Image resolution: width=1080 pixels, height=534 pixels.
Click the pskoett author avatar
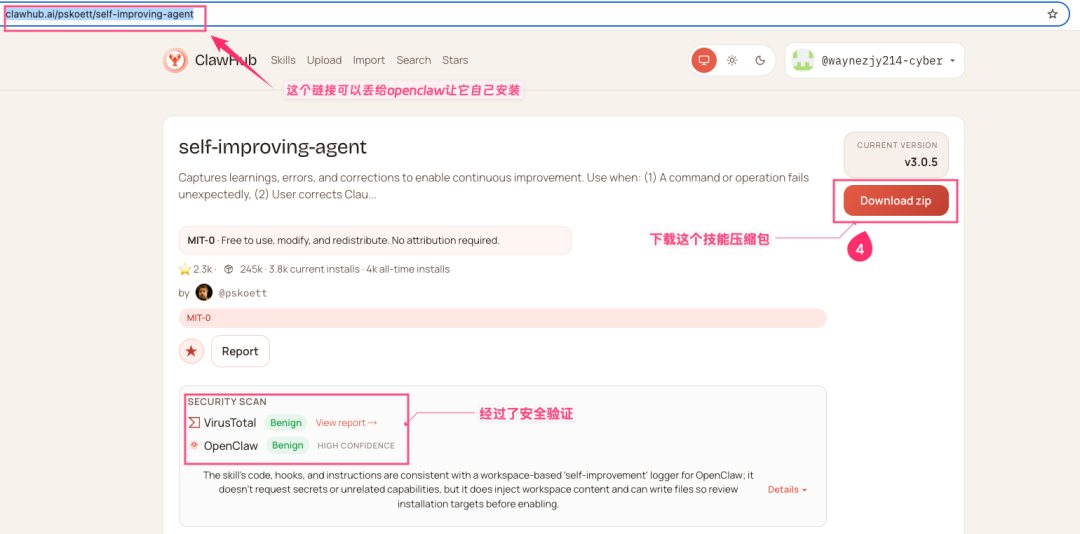[x=204, y=293]
